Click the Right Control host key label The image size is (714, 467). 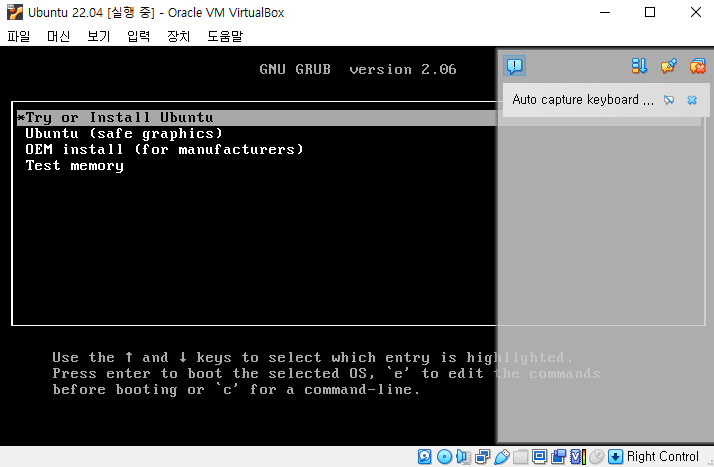(663, 457)
